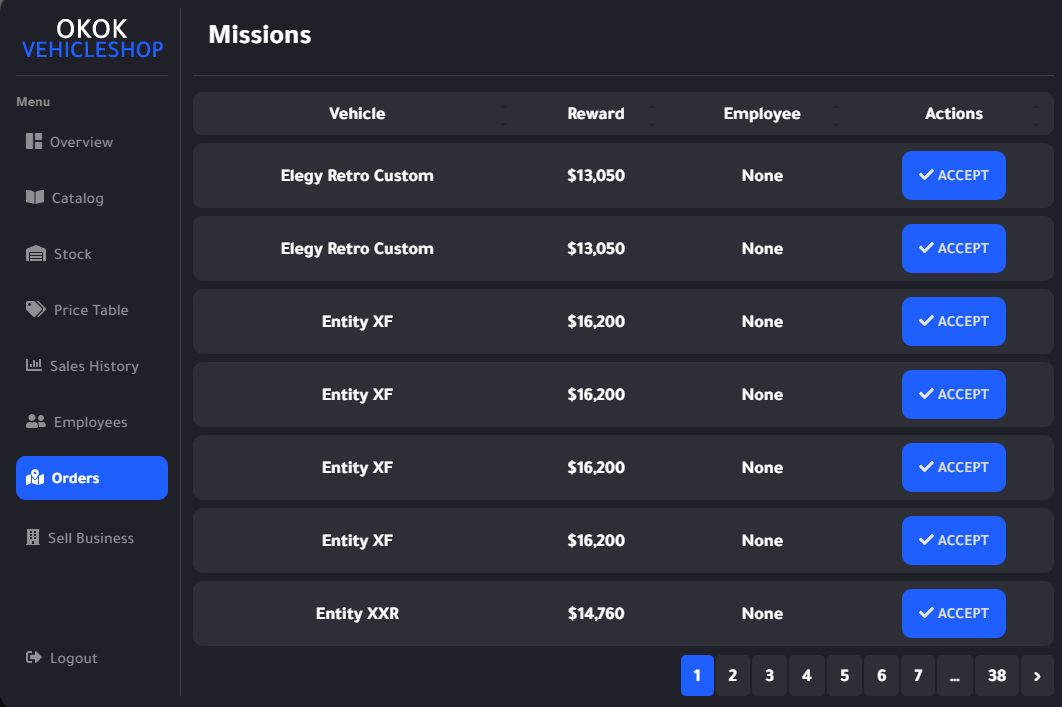The width and height of the screenshot is (1062, 707).
Task: Click the Sell Business building icon
Action: click(x=33, y=538)
